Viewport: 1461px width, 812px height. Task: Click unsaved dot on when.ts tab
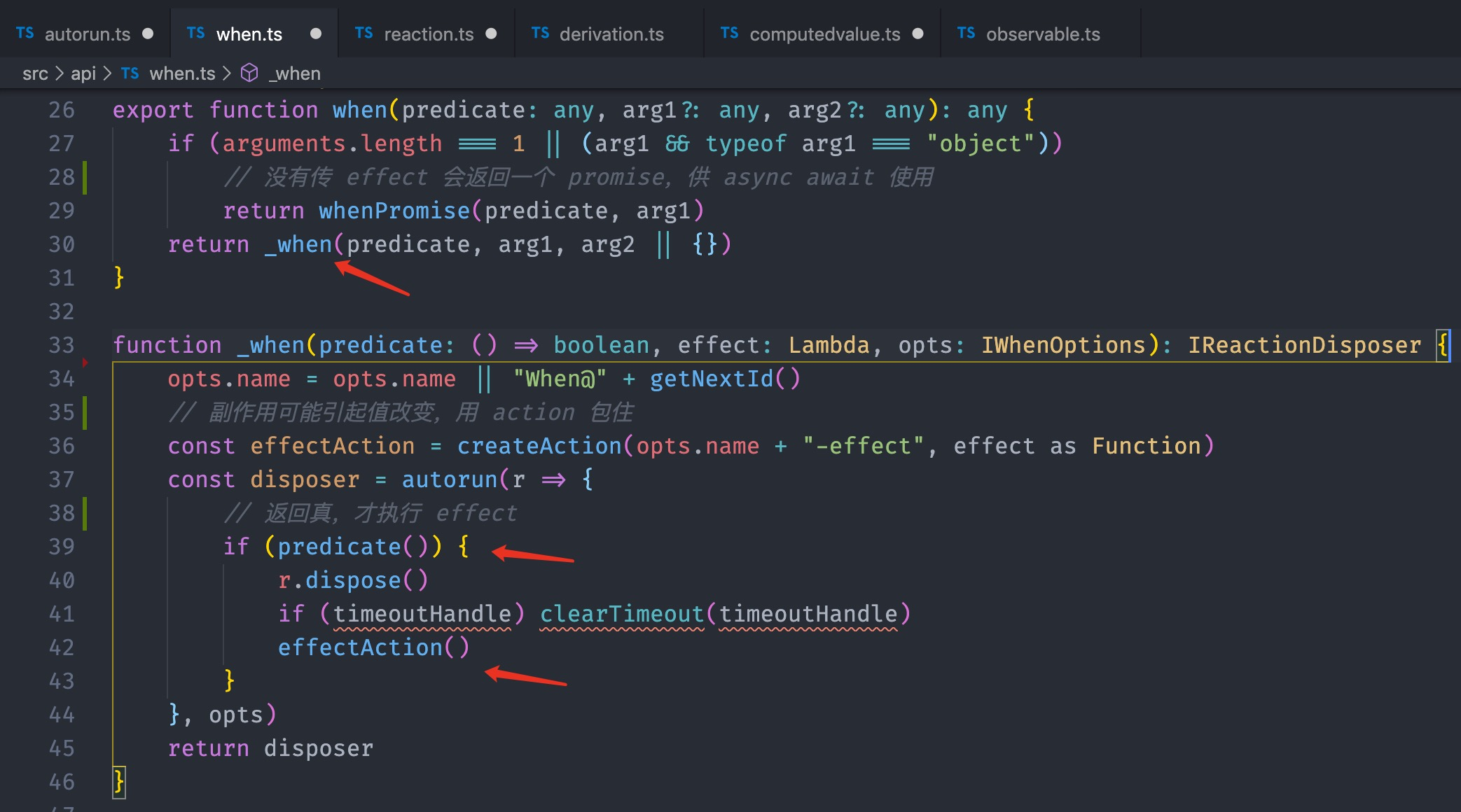(316, 34)
